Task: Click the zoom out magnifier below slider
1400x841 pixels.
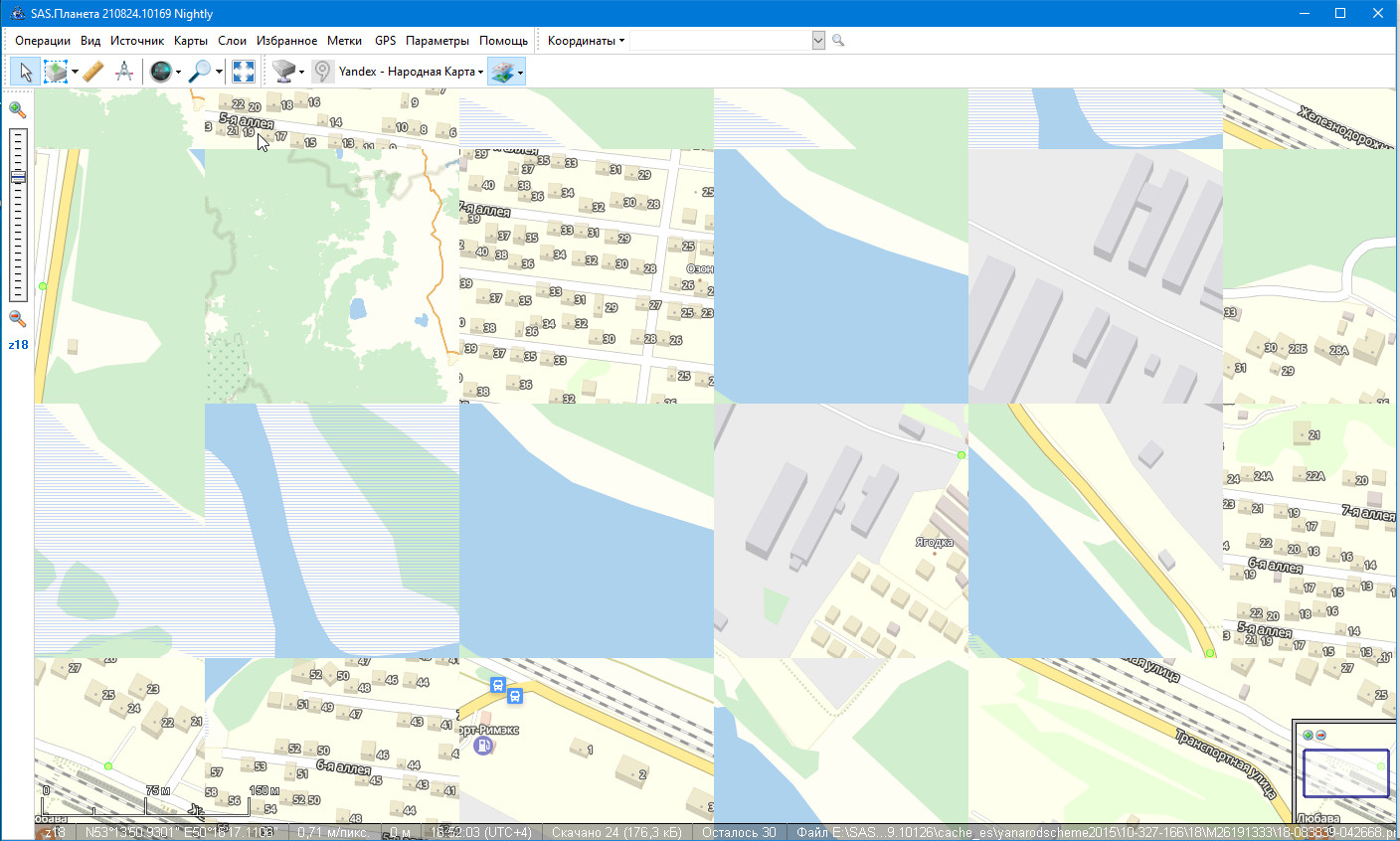Action: (17, 319)
